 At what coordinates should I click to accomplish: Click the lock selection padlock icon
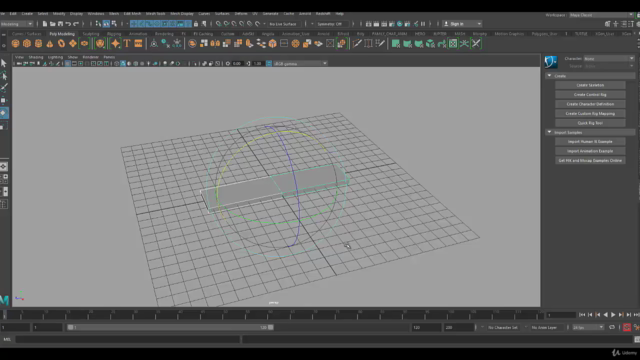tap(196, 24)
